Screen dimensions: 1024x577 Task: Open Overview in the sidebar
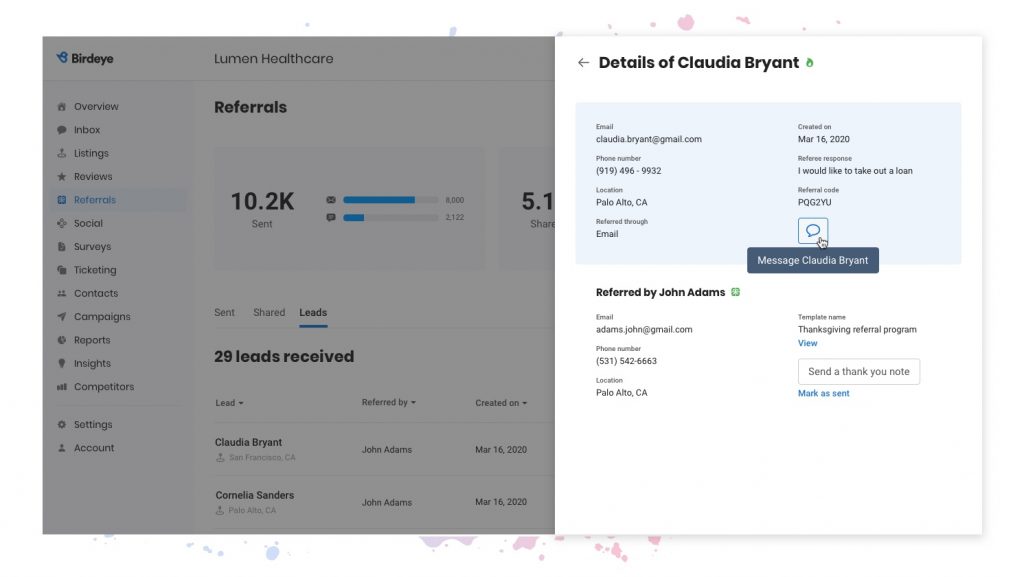(96, 106)
